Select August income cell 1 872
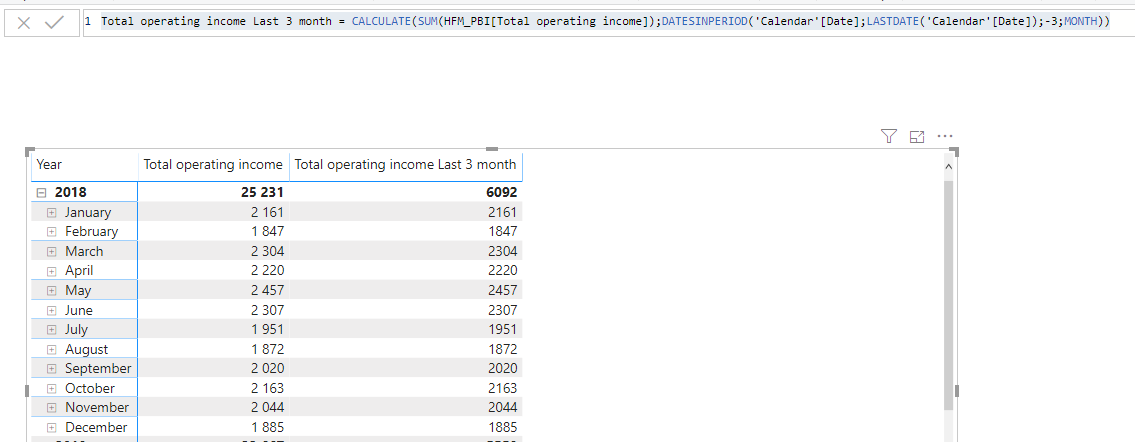 266,349
